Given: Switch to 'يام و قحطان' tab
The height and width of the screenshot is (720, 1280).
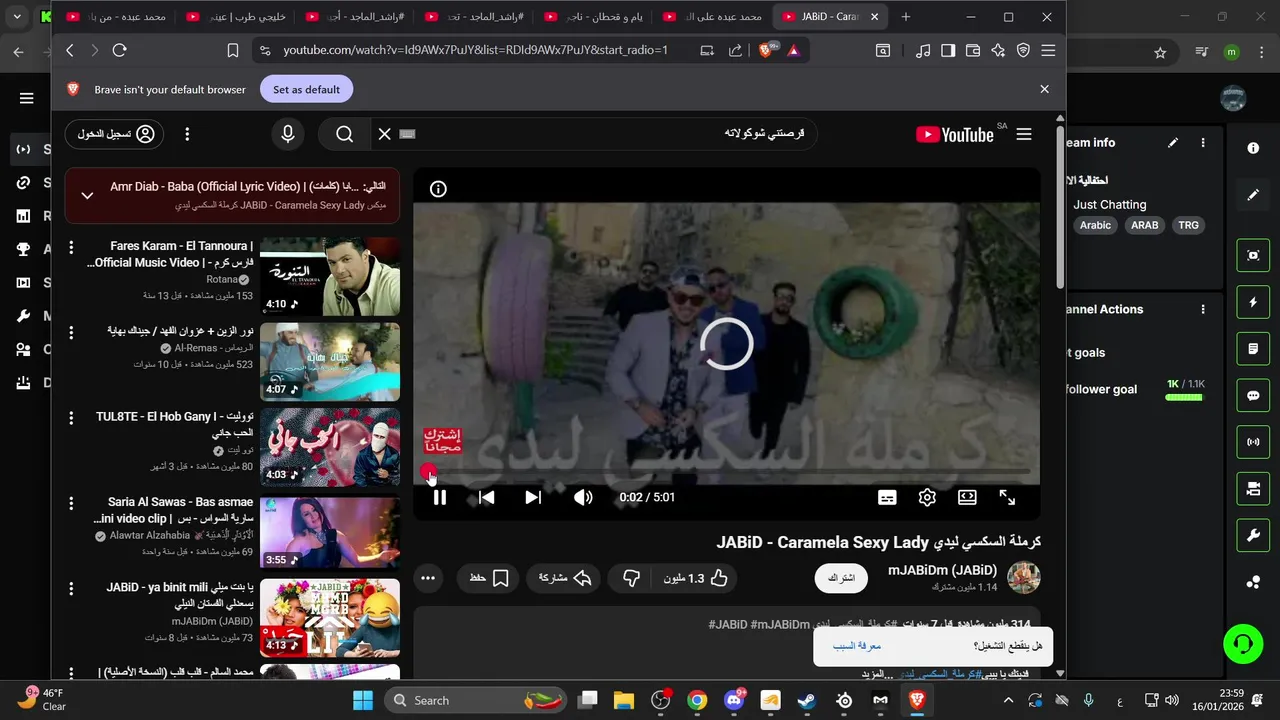Looking at the screenshot, I should (x=596, y=17).
